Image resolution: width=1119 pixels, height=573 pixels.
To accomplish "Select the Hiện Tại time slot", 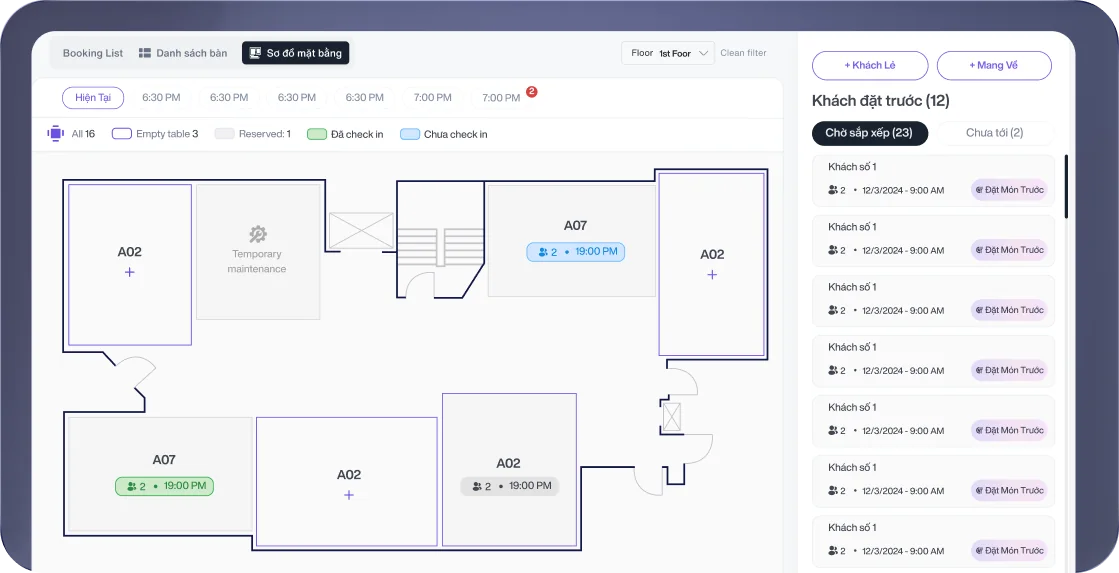I will (92, 98).
